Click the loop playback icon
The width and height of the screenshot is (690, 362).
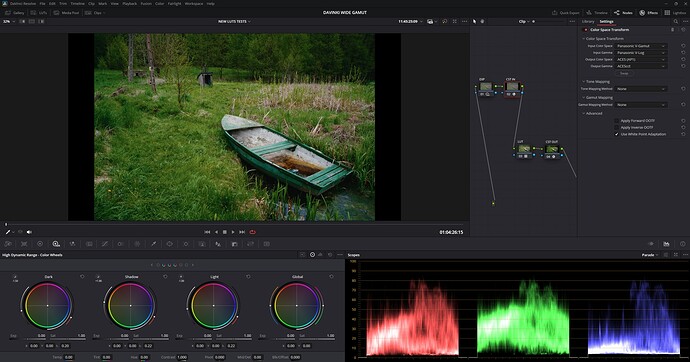[x=253, y=232]
